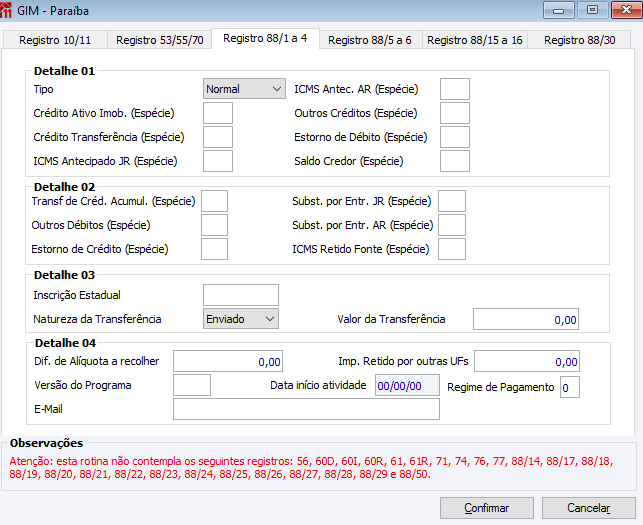
Task: Select the Outros Créditos (Espécie) field
Action: click(455, 113)
